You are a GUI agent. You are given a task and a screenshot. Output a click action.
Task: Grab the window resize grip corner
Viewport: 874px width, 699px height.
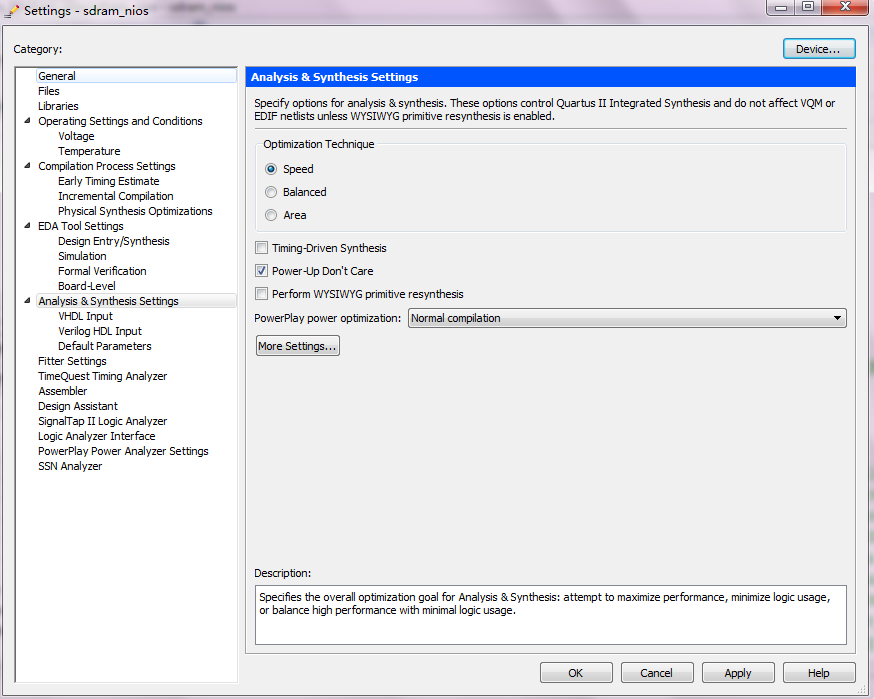click(862, 690)
